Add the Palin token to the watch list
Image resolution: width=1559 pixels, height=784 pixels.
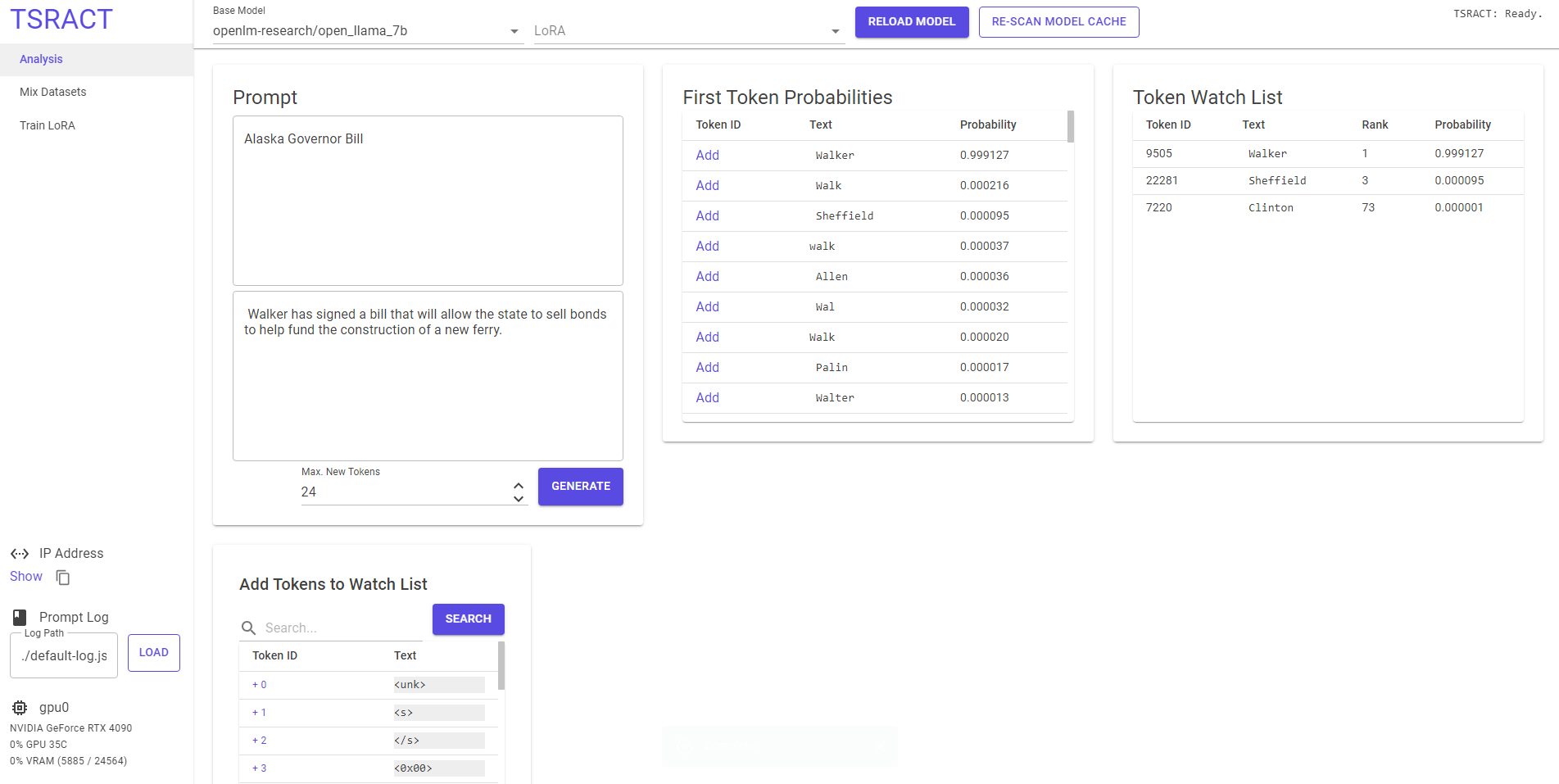pos(708,368)
